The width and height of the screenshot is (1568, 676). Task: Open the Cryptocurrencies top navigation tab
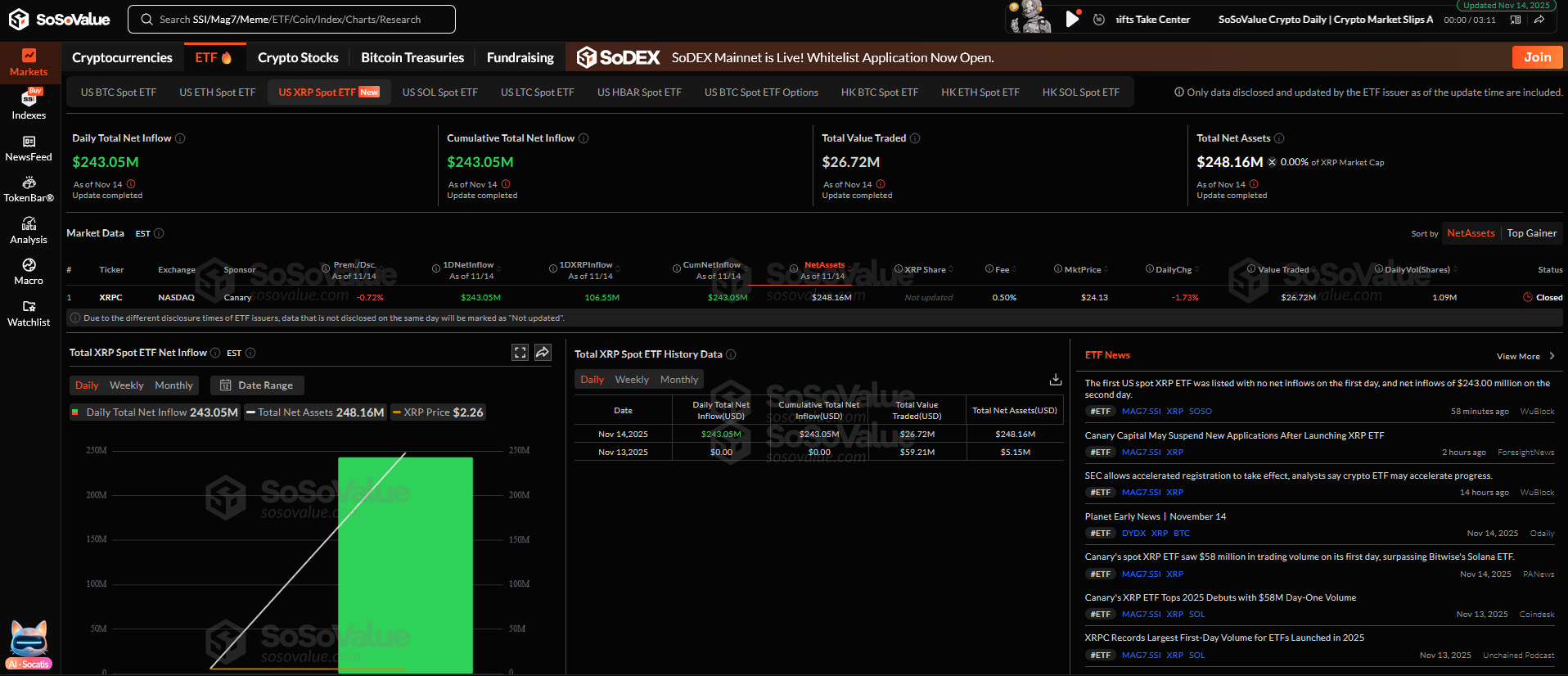122,57
